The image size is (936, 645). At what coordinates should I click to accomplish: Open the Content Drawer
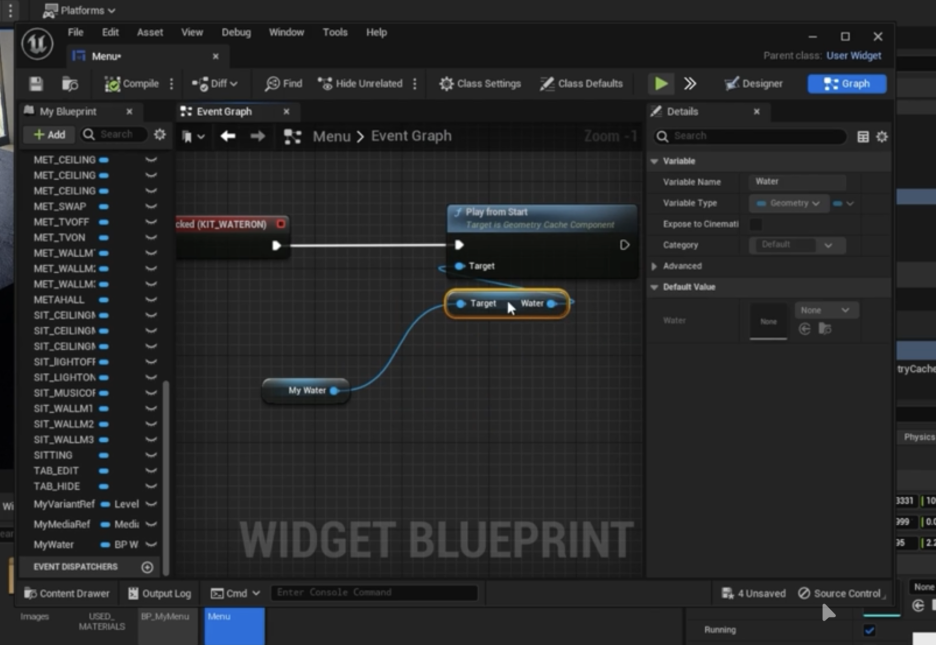coord(67,593)
